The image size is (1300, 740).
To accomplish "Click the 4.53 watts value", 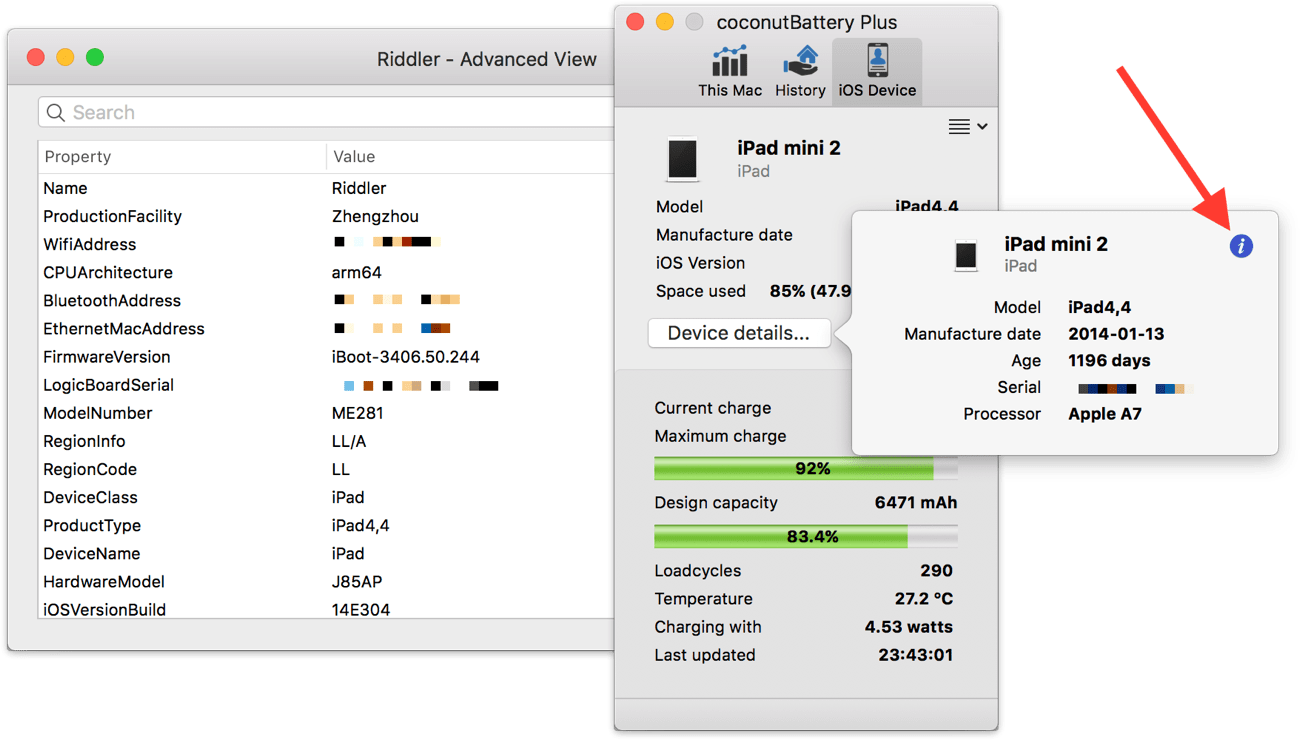I will tap(909, 627).
